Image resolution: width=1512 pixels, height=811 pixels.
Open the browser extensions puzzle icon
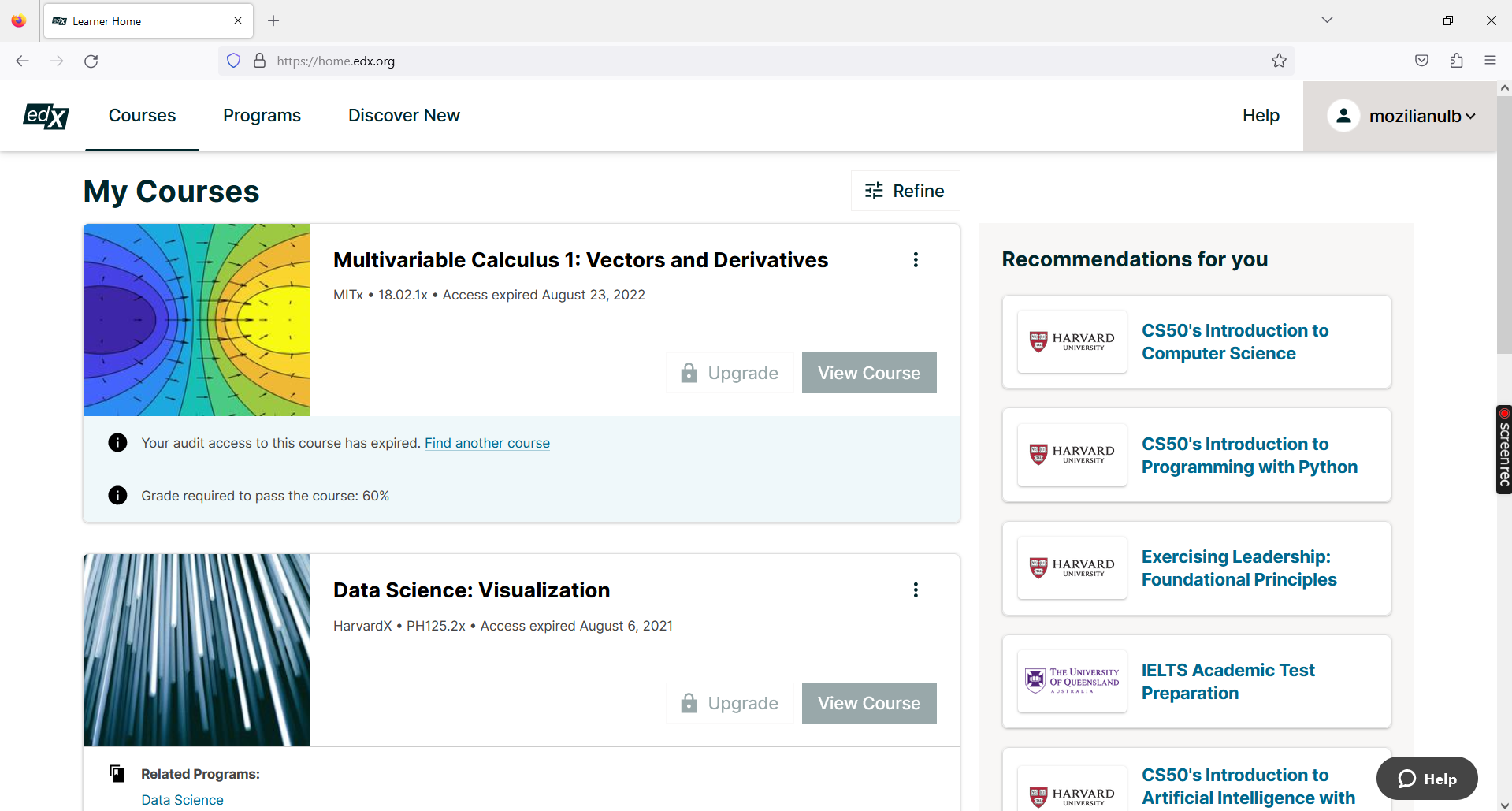[x=1455, y=60]
